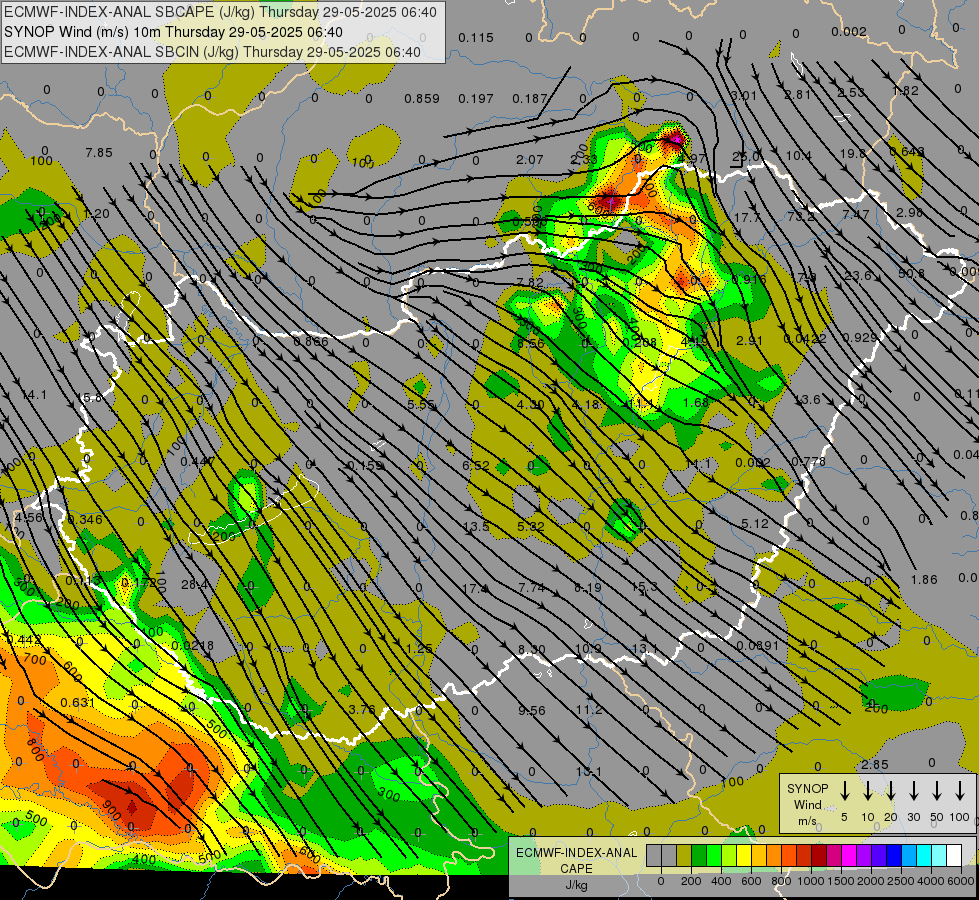This screenshot has width=979, height=900.
Task: Pick the pure yellow swatch in CAPE legend
Action: [744, 856]
